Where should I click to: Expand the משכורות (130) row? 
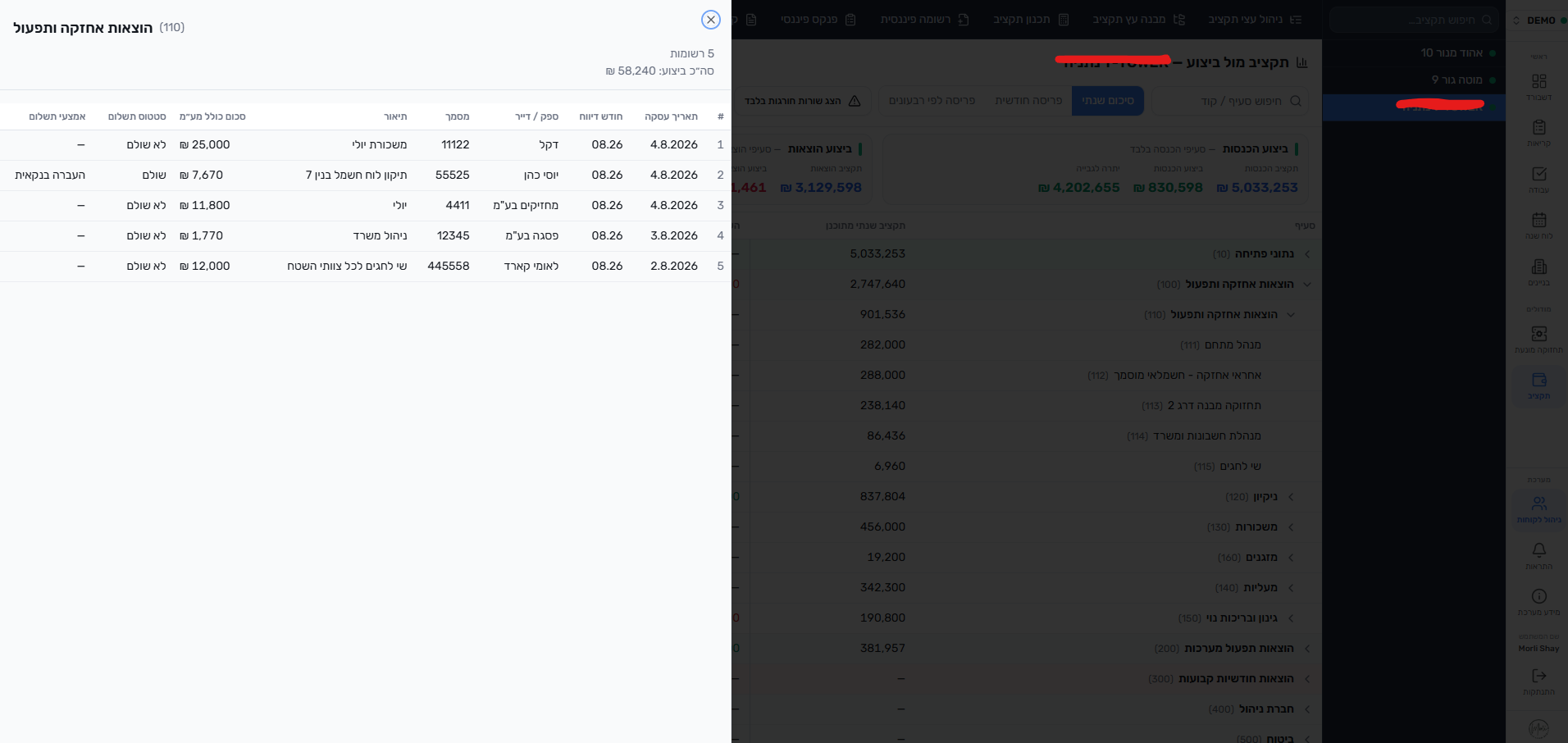pyautogui.click(x=1291, y=527)
